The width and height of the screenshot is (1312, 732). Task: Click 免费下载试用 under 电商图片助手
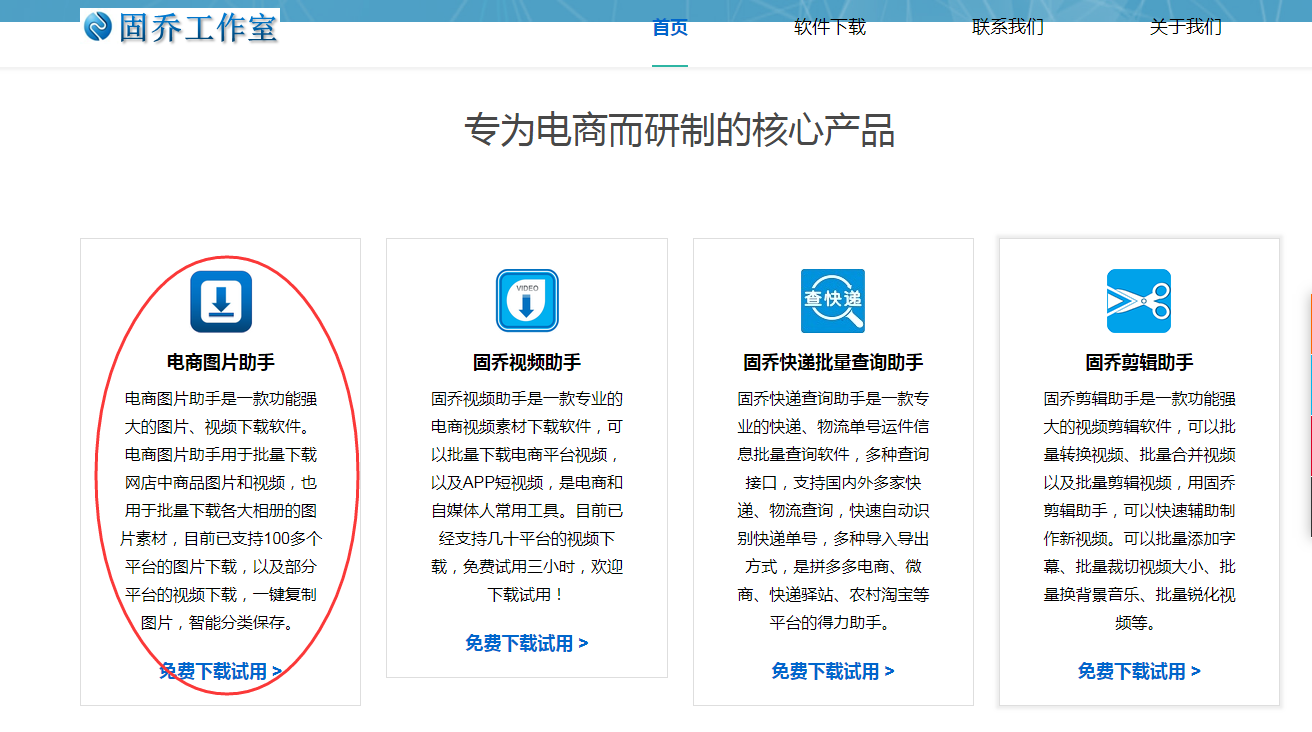pyautogui.click(x=220, y=671)
